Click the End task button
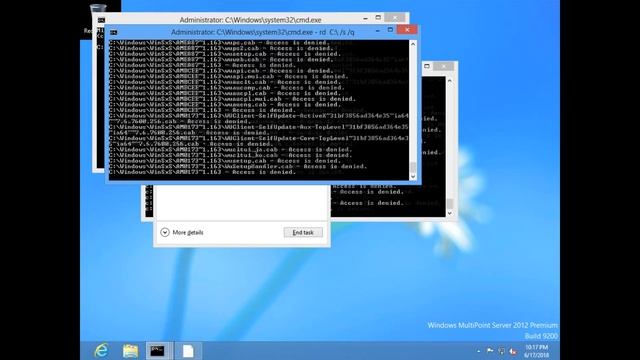 coord(303,232)
